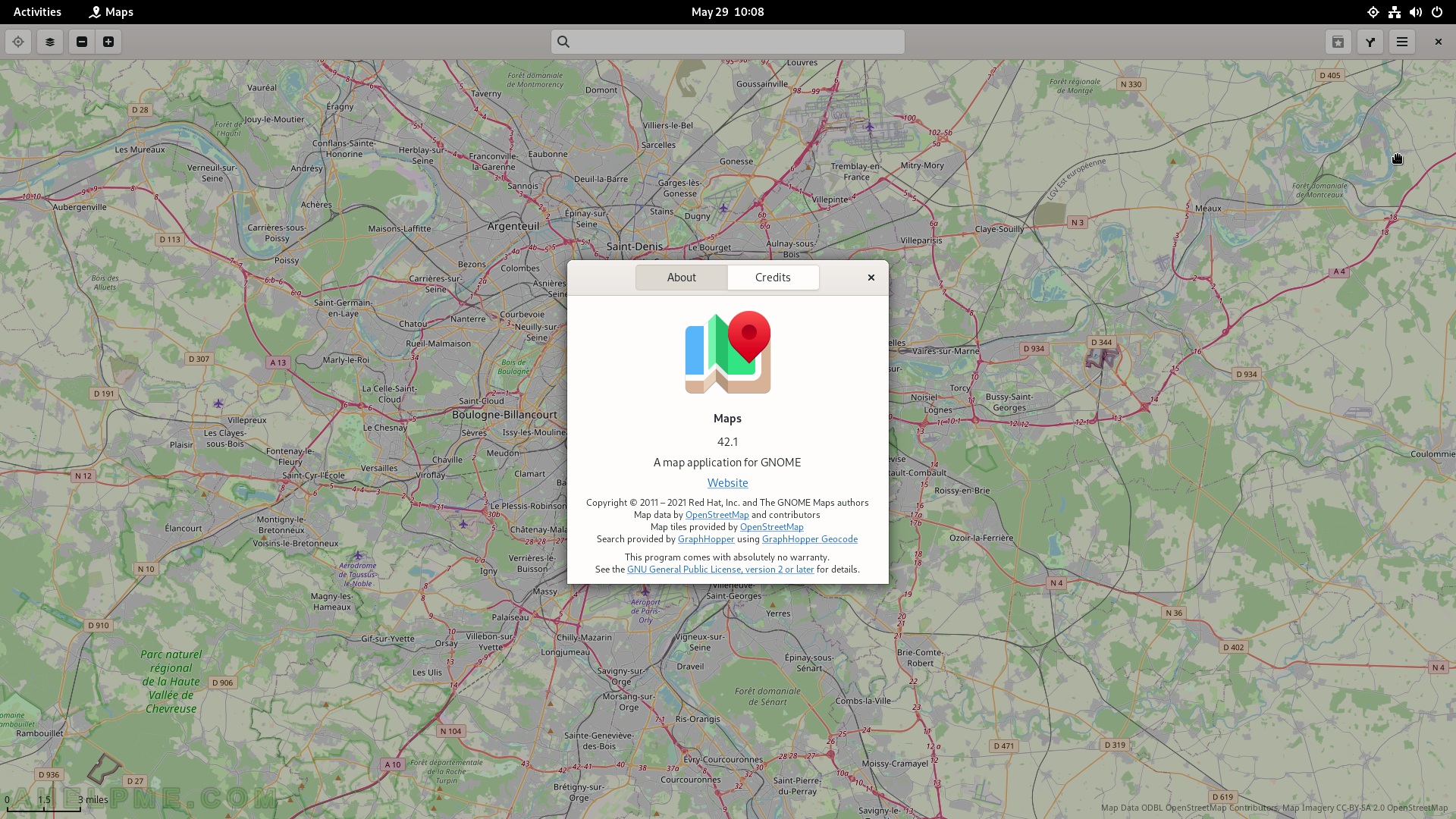This screenshot has height=819, width=1456.
Task: Open the favorites popover icon
Action: (x=1338, y=42)
